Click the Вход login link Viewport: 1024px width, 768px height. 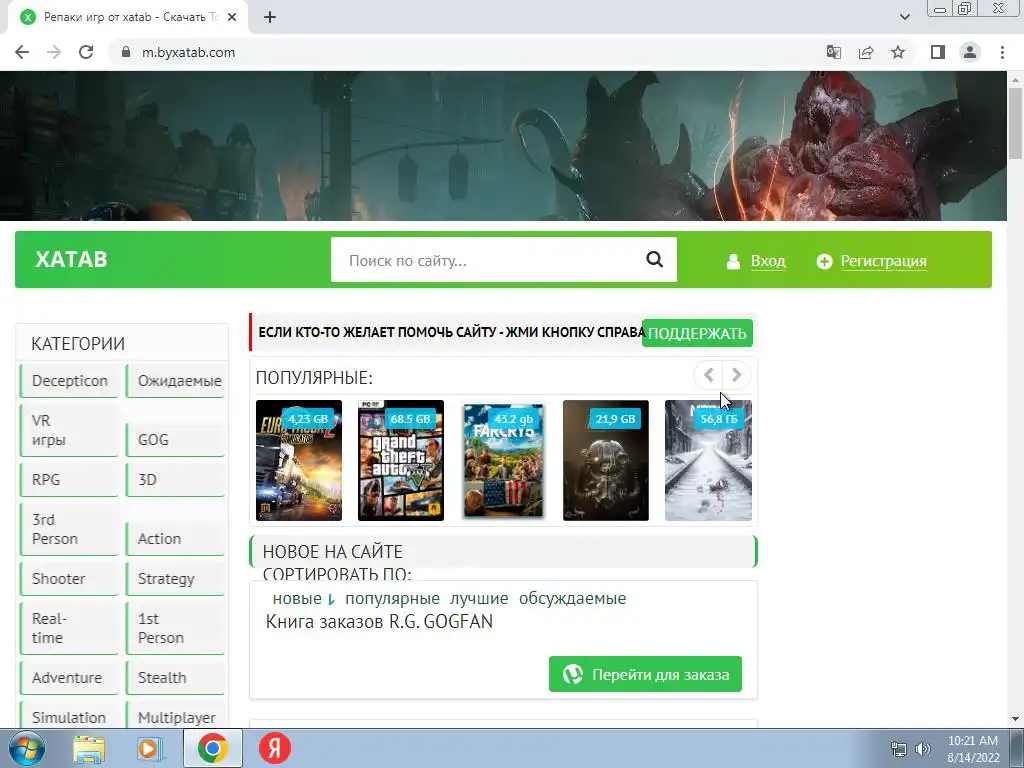pos(767,261)
